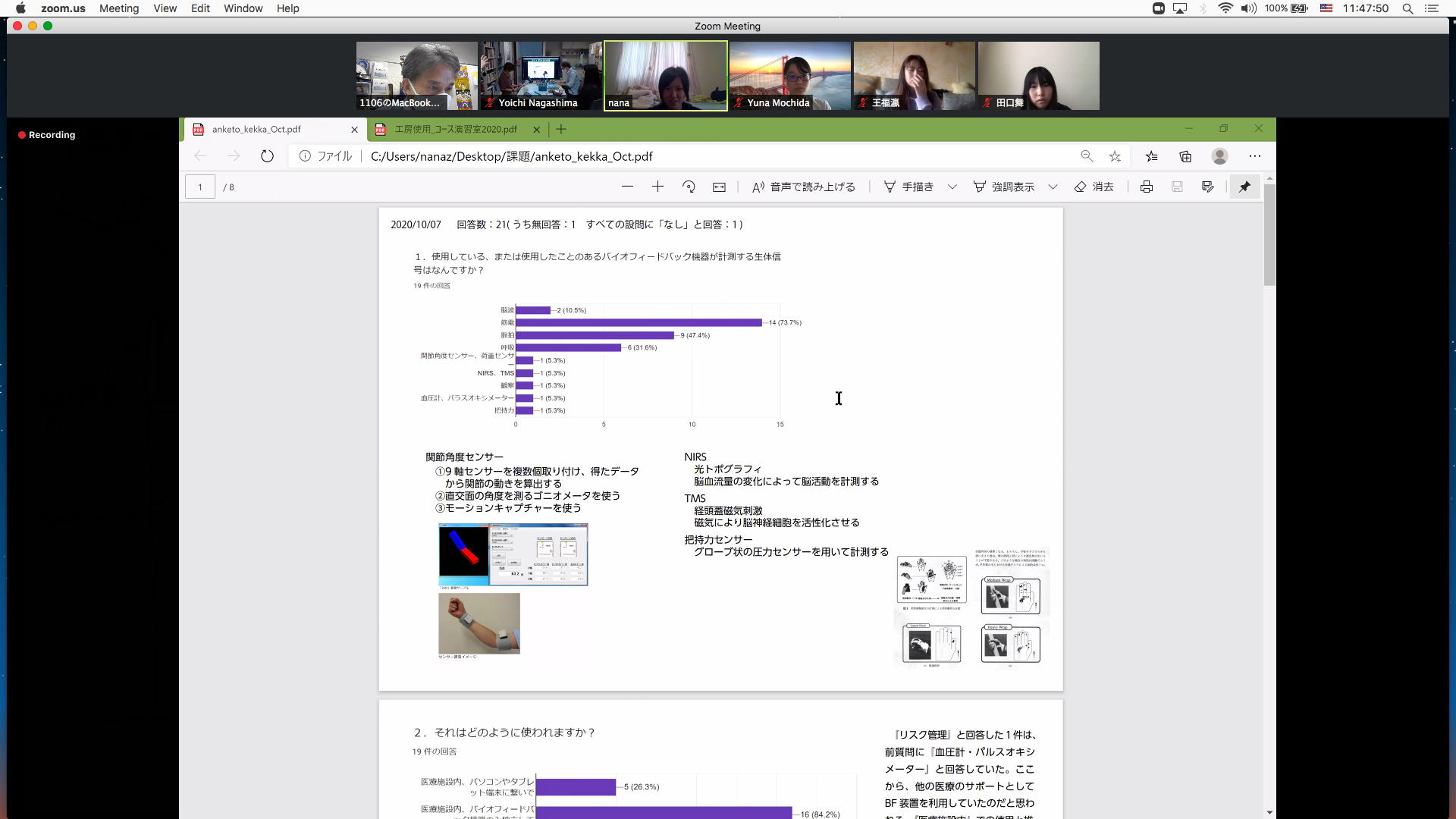
Task: Print the PDF document
Action: tap(1147, 187)
